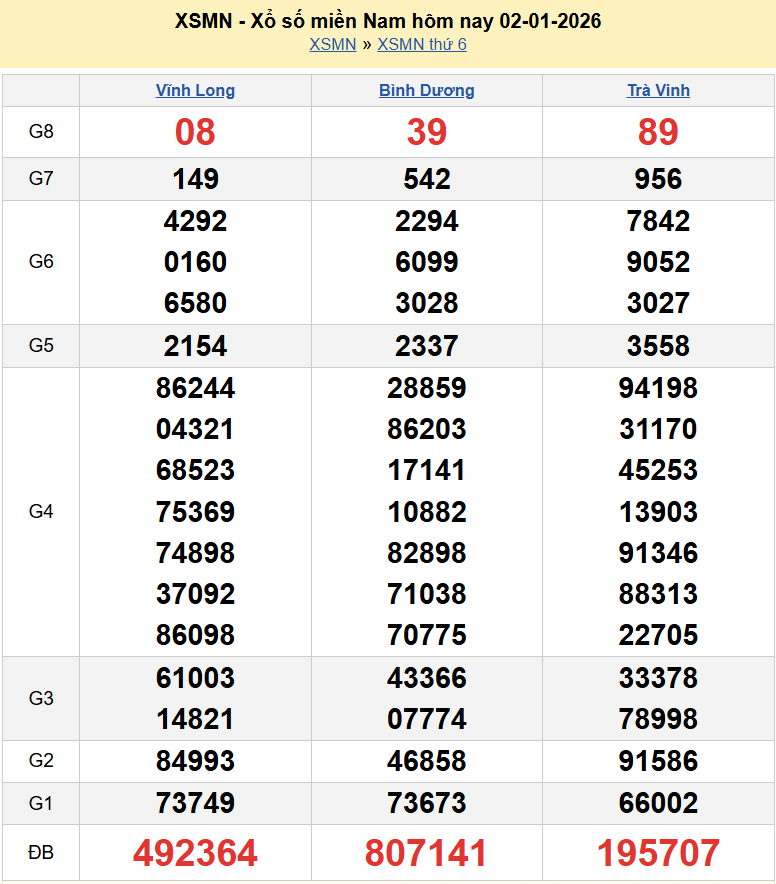Select the ĐB row label
This screenshot has height=884, width=776.
tap(41, 853)
